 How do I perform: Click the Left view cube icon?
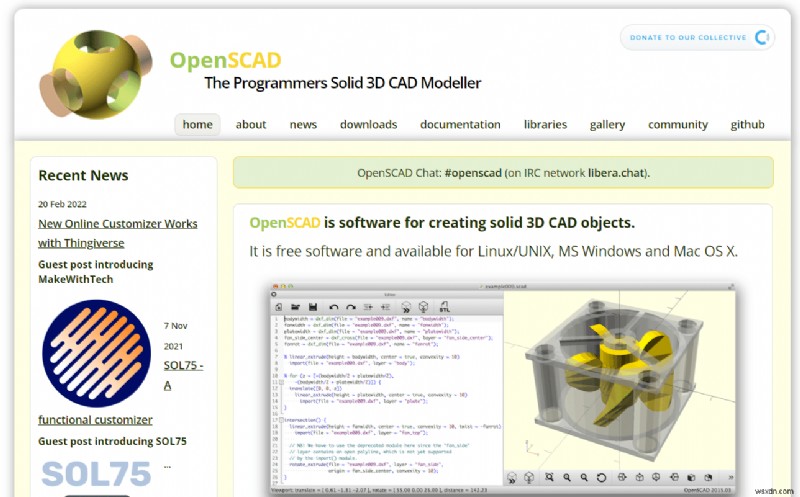tap(674, 477)
